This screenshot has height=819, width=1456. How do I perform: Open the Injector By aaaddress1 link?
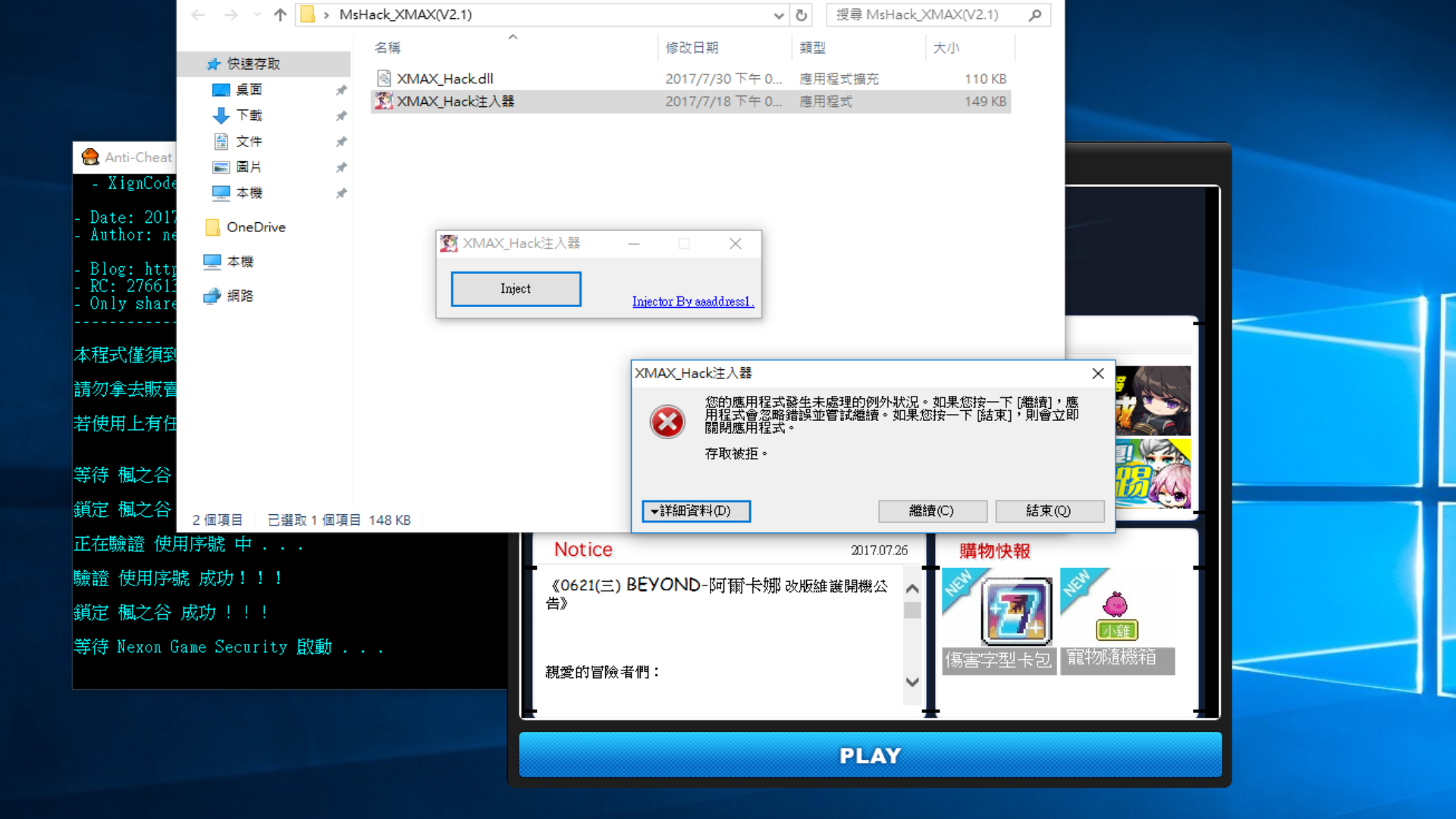click(692, 302)
